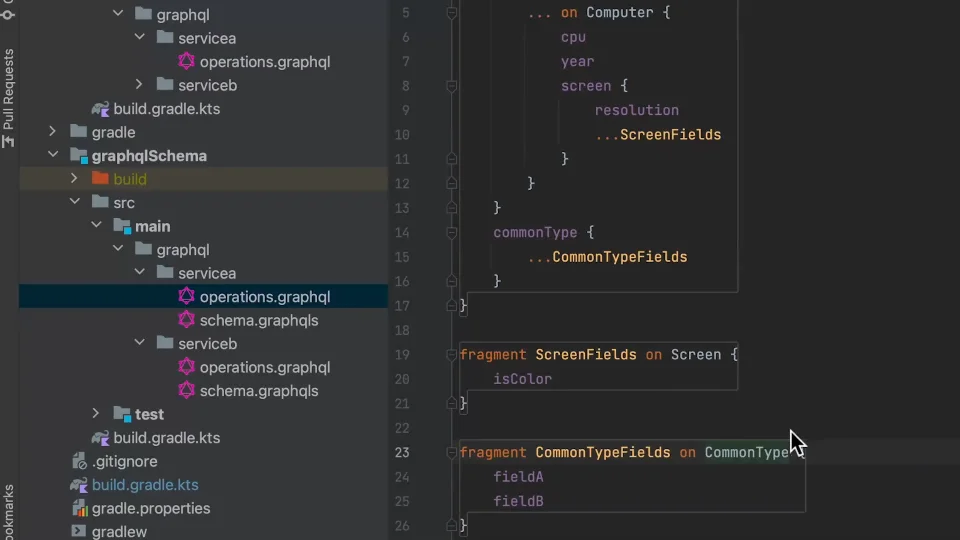This screenshot has height=540, width=960.
Task: Fold the ScreenFields fragment at line 19
Action: coord(452,355)
